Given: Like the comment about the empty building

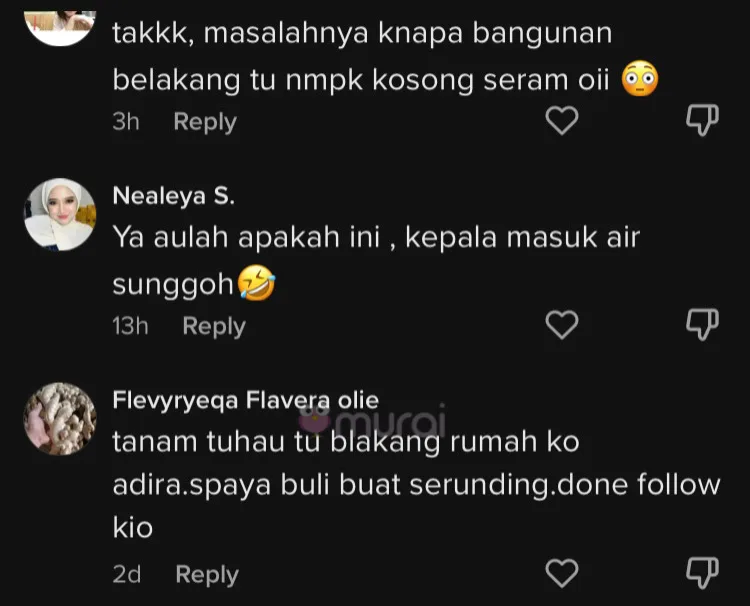Looking at the screenshot, I should [x=562, y=121].
